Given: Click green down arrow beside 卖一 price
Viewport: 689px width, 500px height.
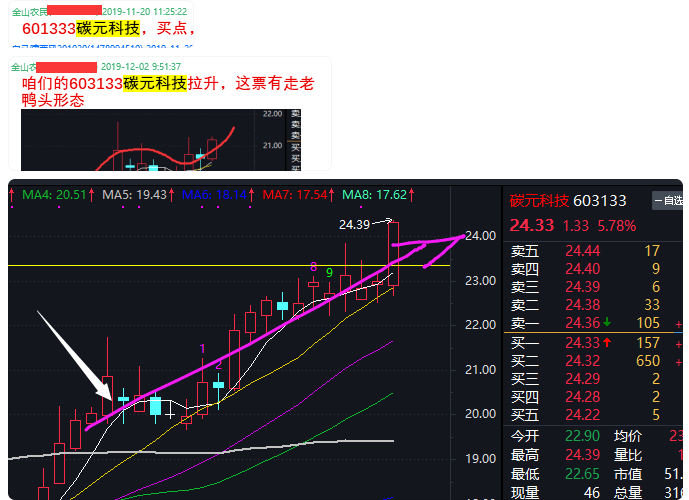Looking at the screenshot, I should 607,322.
